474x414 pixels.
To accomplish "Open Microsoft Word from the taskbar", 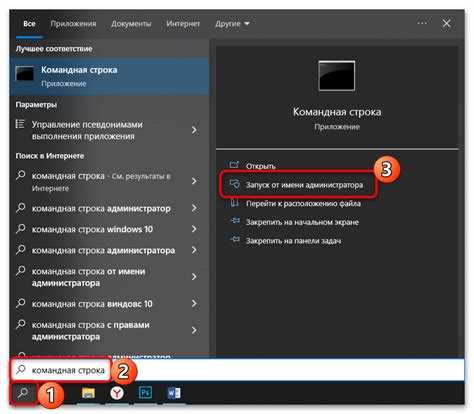I will click(174, 393).
